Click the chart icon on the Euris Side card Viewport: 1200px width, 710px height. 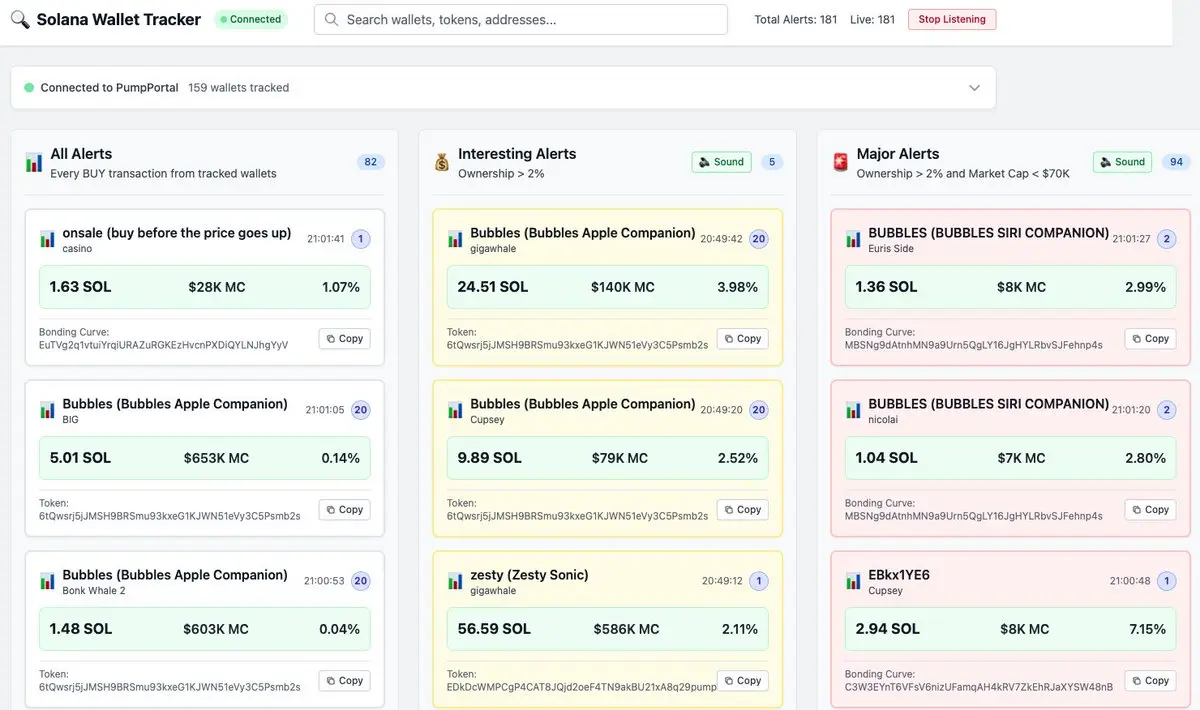[853, 239]
